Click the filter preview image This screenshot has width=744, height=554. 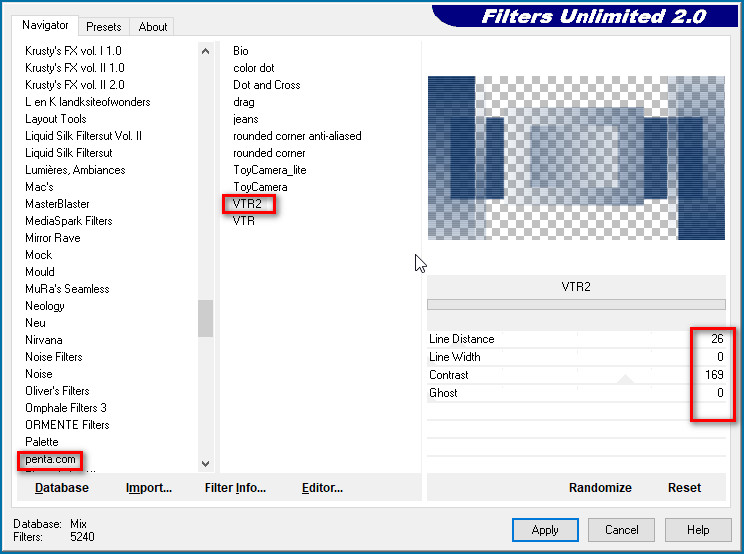[576, 158]
